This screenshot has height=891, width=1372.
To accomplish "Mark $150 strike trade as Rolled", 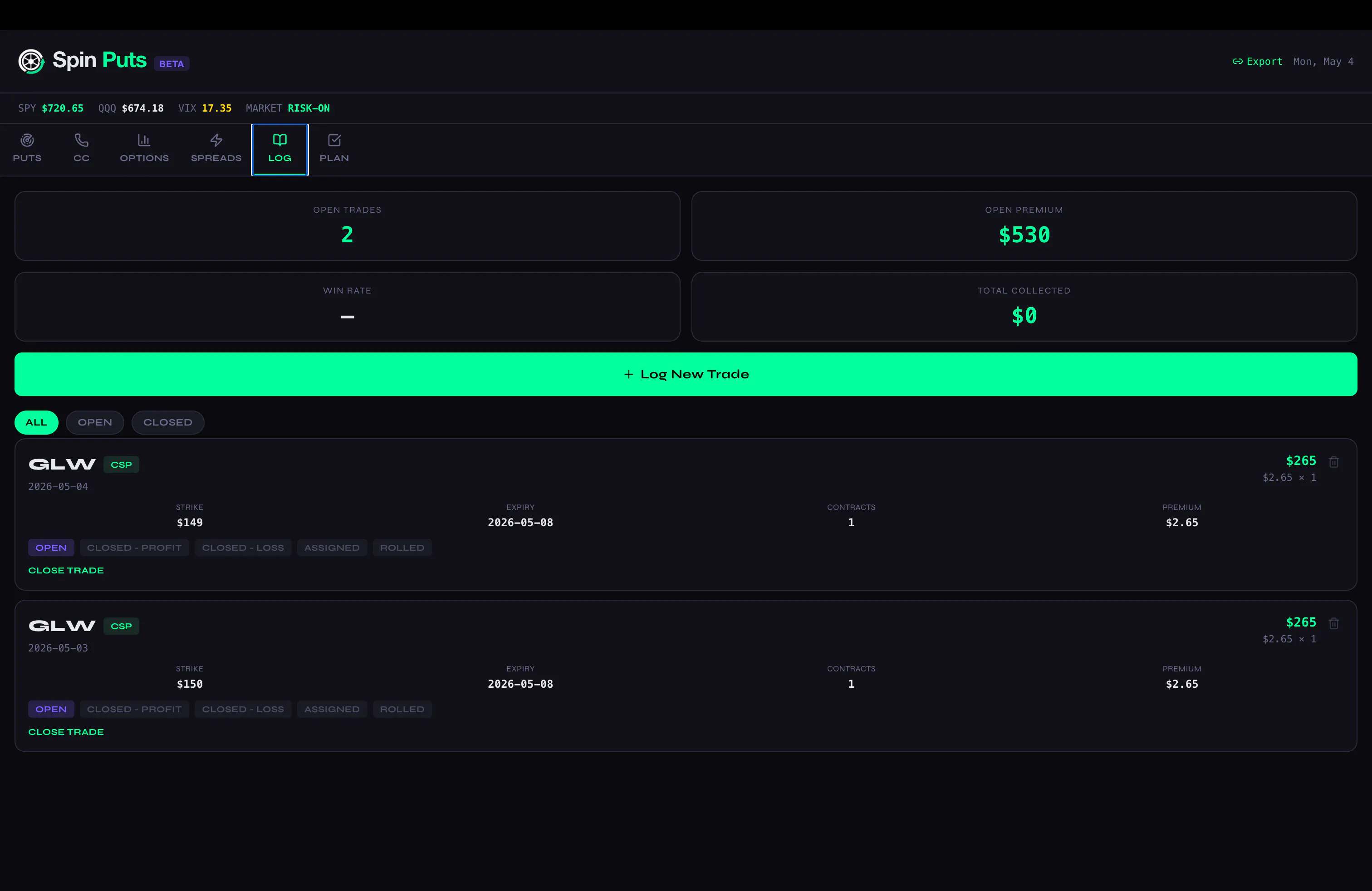I will [402, 709].
